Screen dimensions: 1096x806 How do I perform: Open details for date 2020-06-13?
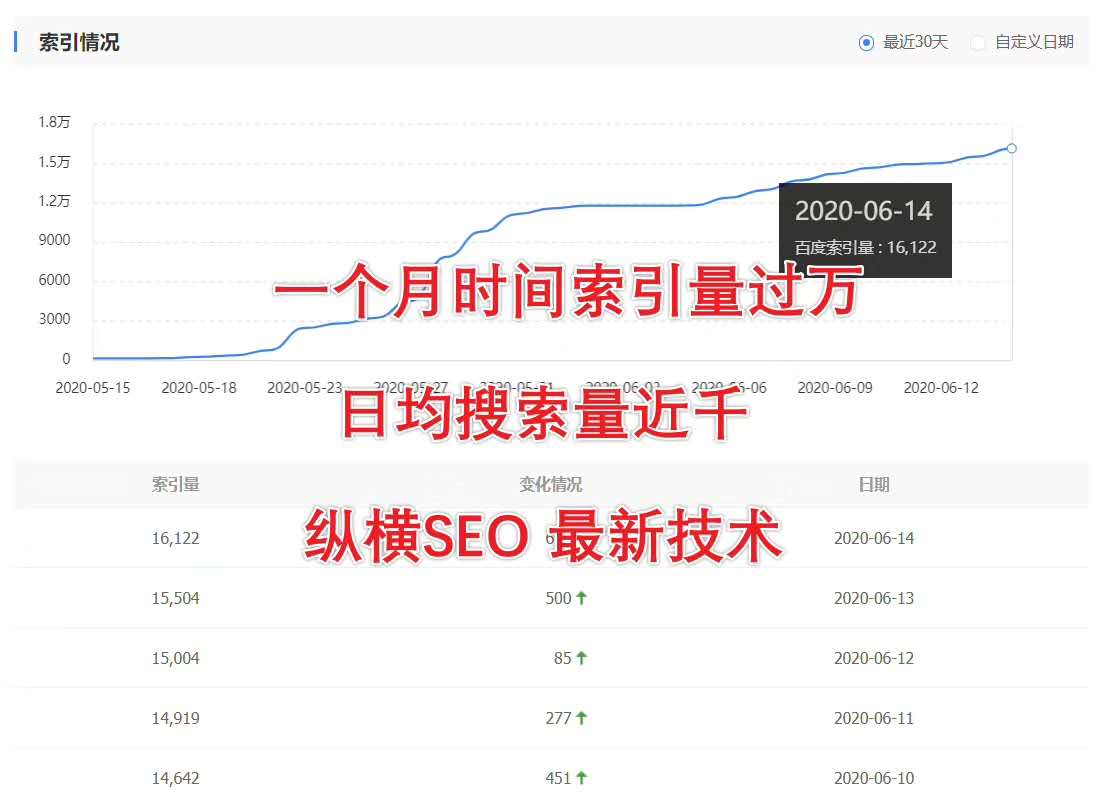tap(874, 597)
